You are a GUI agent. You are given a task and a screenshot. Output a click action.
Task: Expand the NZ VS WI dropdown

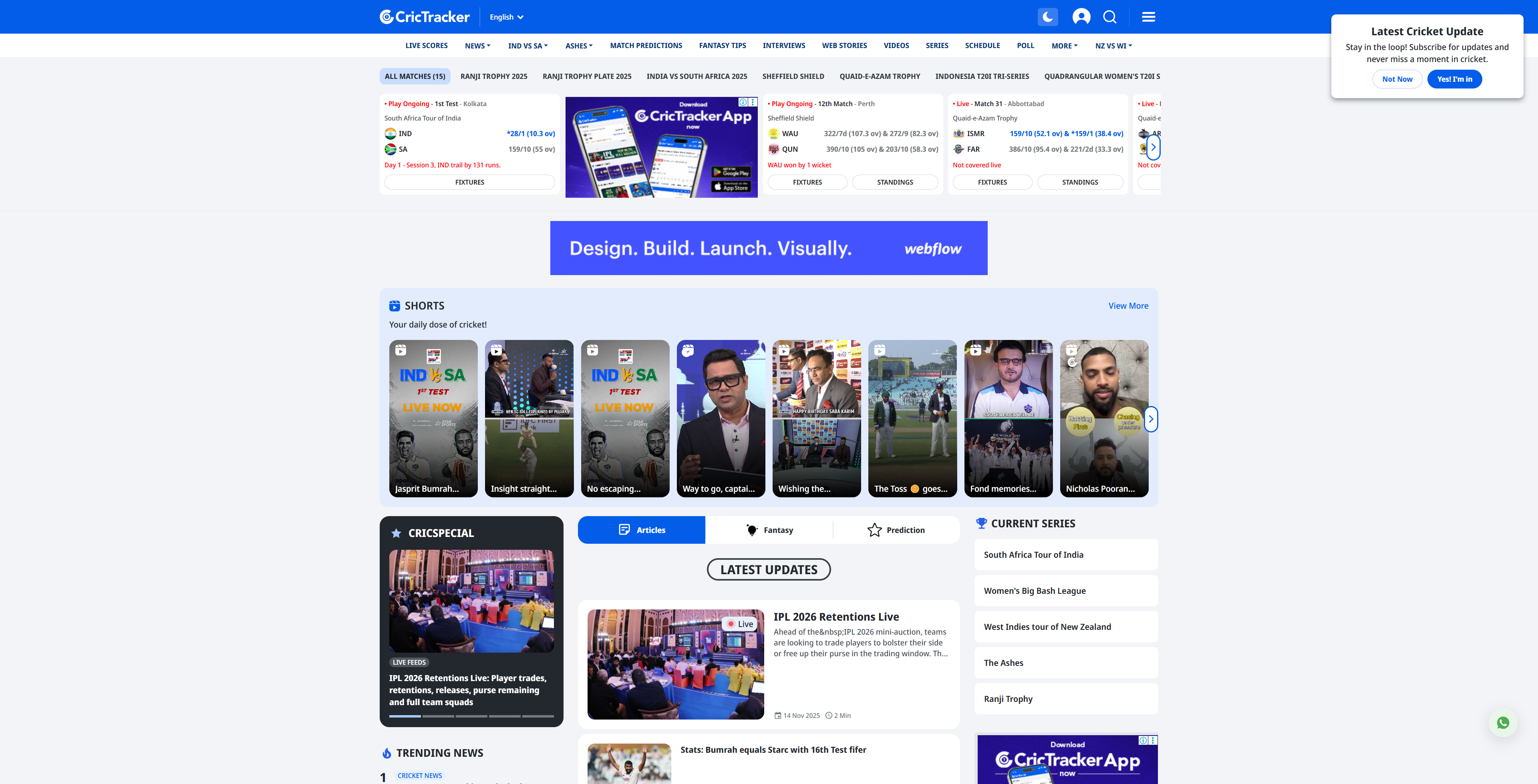pos(1113,46)
